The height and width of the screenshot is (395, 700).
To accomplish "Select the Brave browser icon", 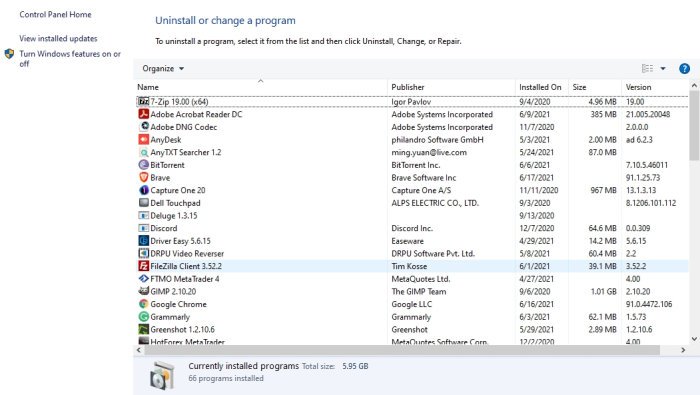I will pos(143,178).
